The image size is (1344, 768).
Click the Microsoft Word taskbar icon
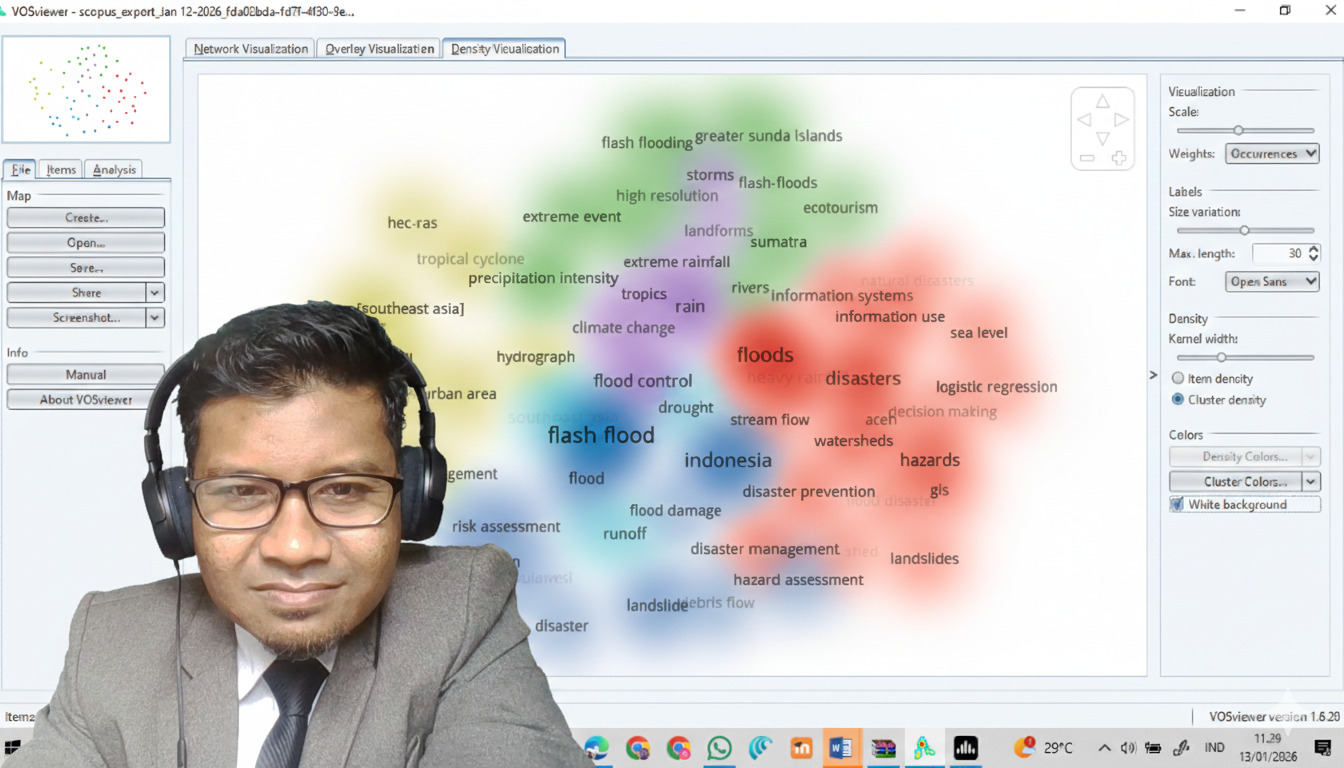841,748
